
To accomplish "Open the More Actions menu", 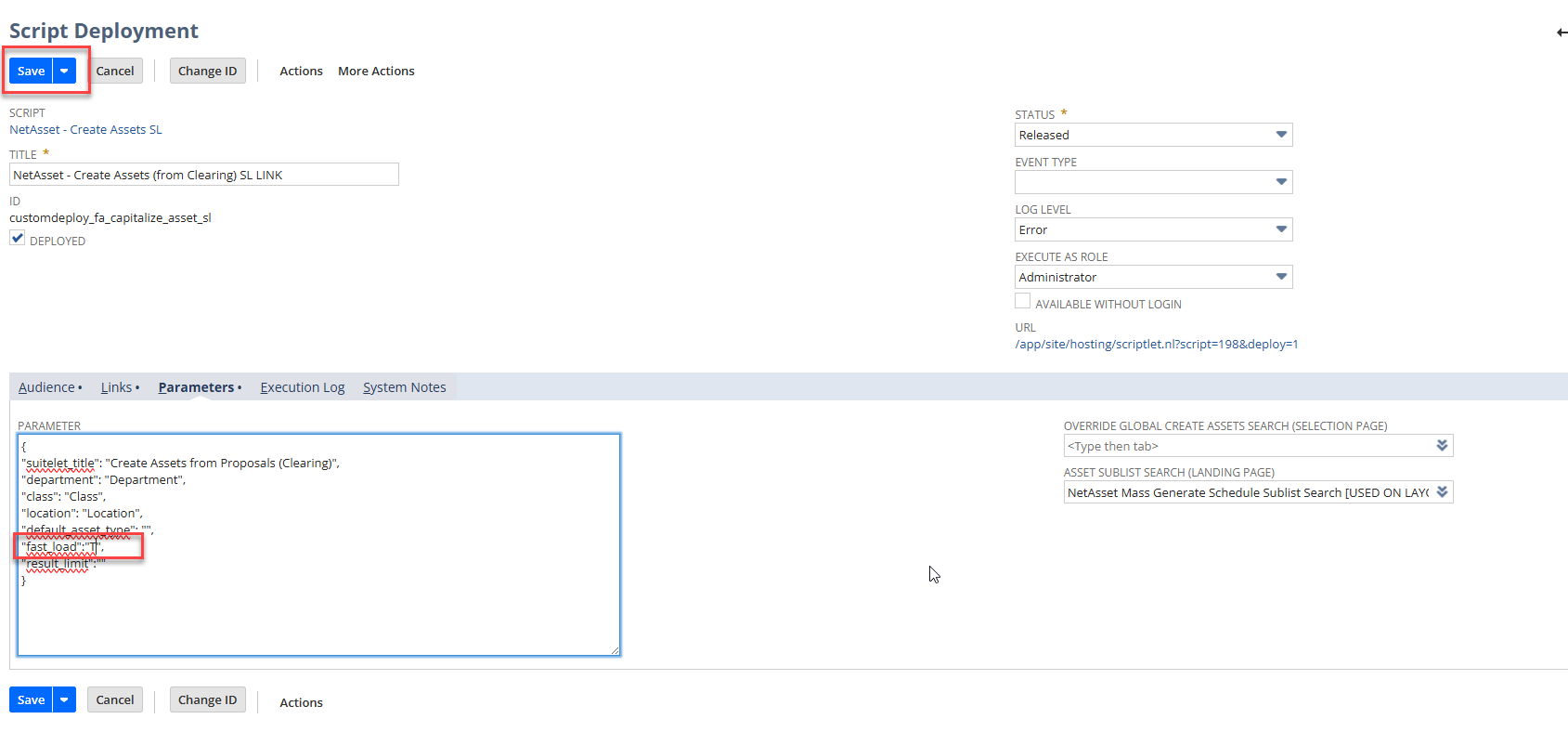I will (x=376, y=72).
